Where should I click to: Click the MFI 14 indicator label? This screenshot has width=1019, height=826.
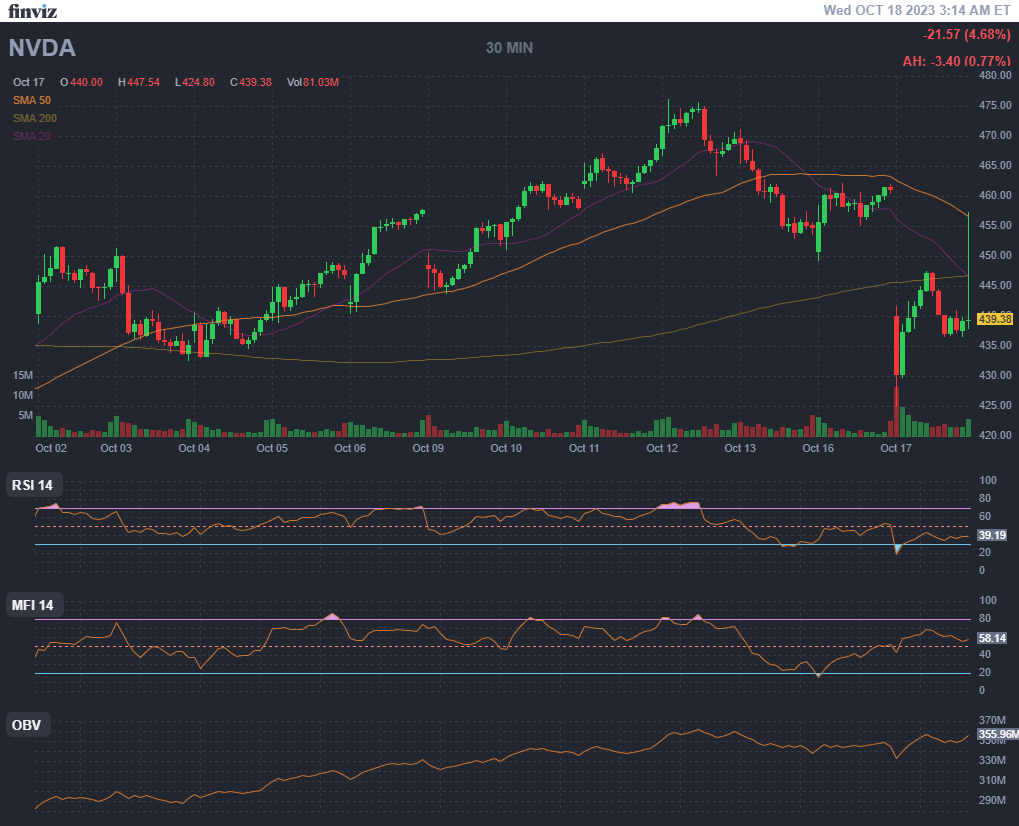33,605
